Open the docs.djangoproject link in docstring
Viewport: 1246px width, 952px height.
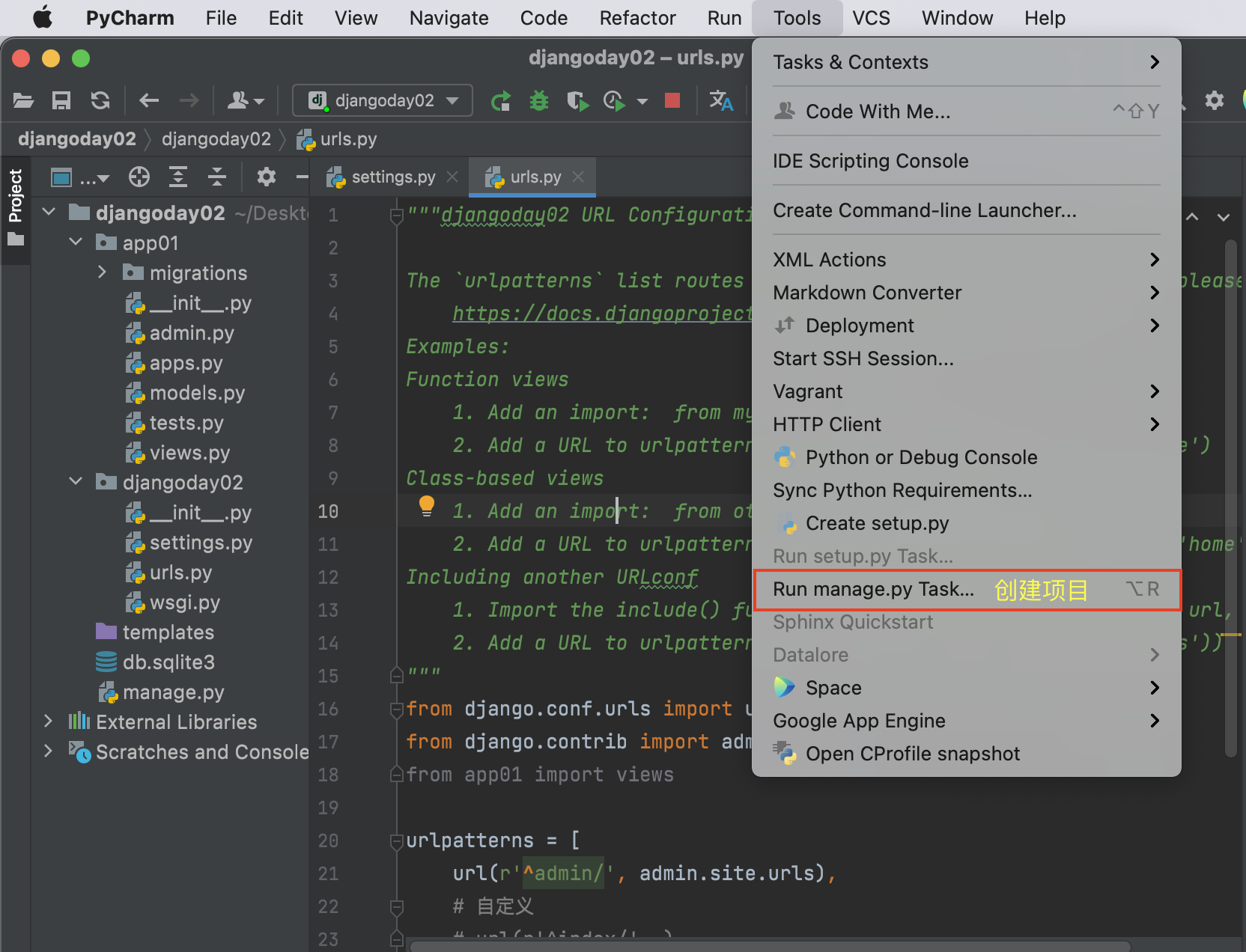(x=602, y=314)
